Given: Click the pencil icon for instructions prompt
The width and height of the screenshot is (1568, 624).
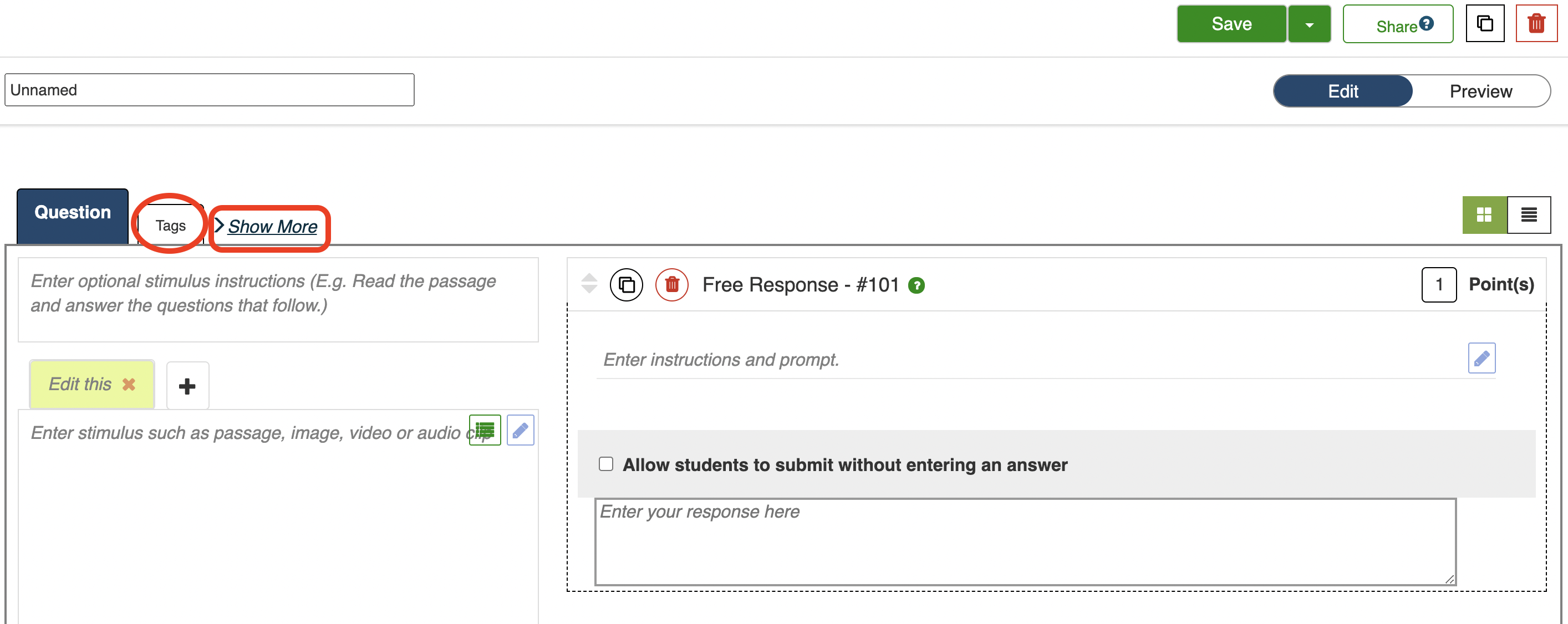Looking at the screenshot, I should [1481, 358].
